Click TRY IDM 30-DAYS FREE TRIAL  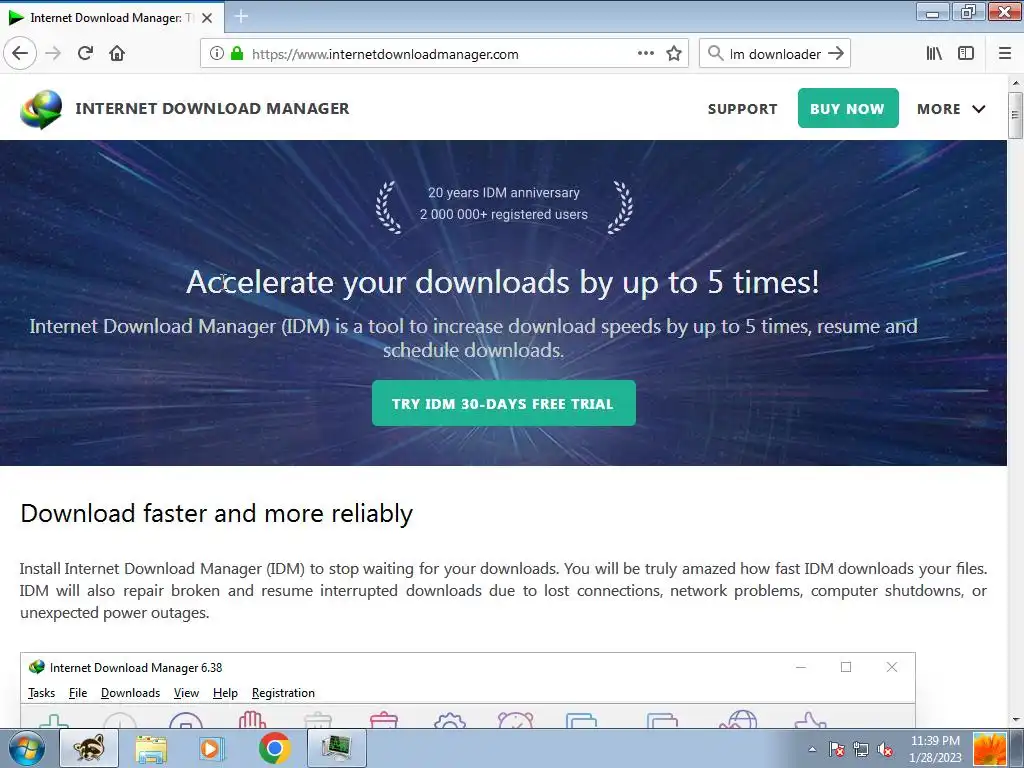coord(504,403)
